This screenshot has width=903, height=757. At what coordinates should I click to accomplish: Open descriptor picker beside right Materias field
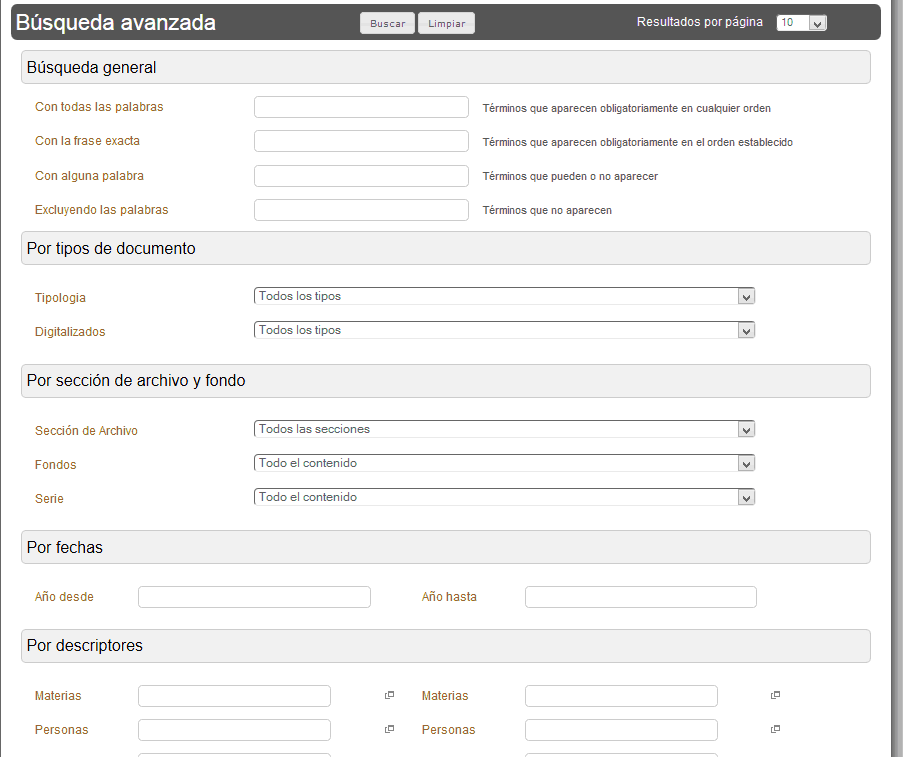click(775, 695)
